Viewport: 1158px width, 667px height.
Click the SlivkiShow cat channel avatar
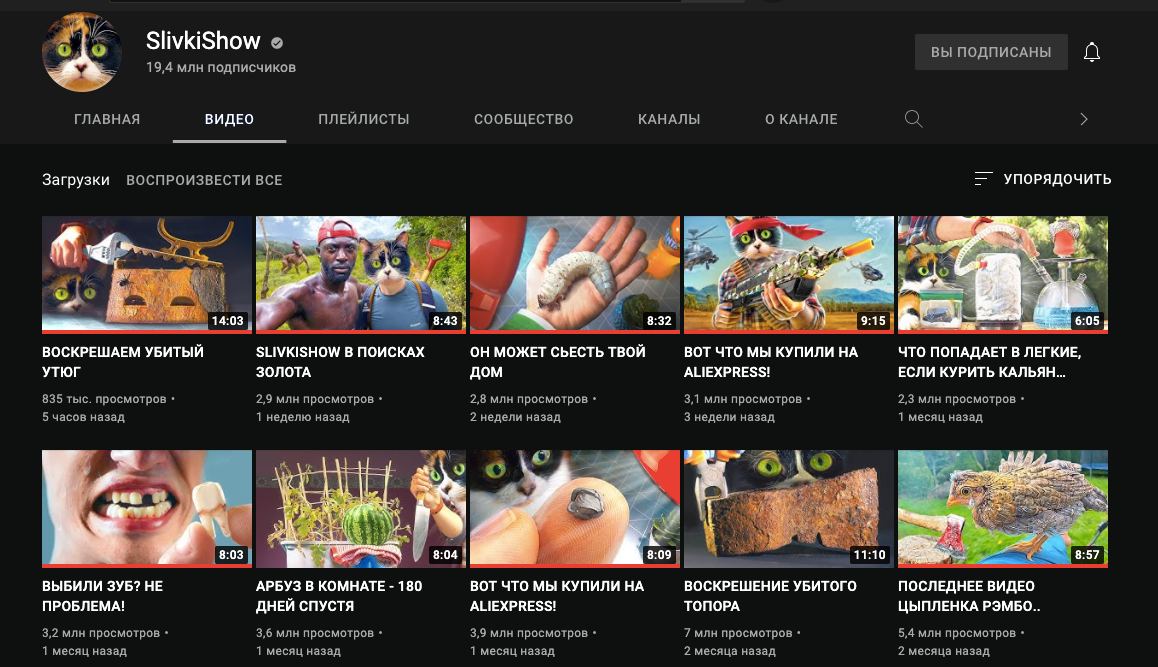pyautogui.click(x=82, y=52)
